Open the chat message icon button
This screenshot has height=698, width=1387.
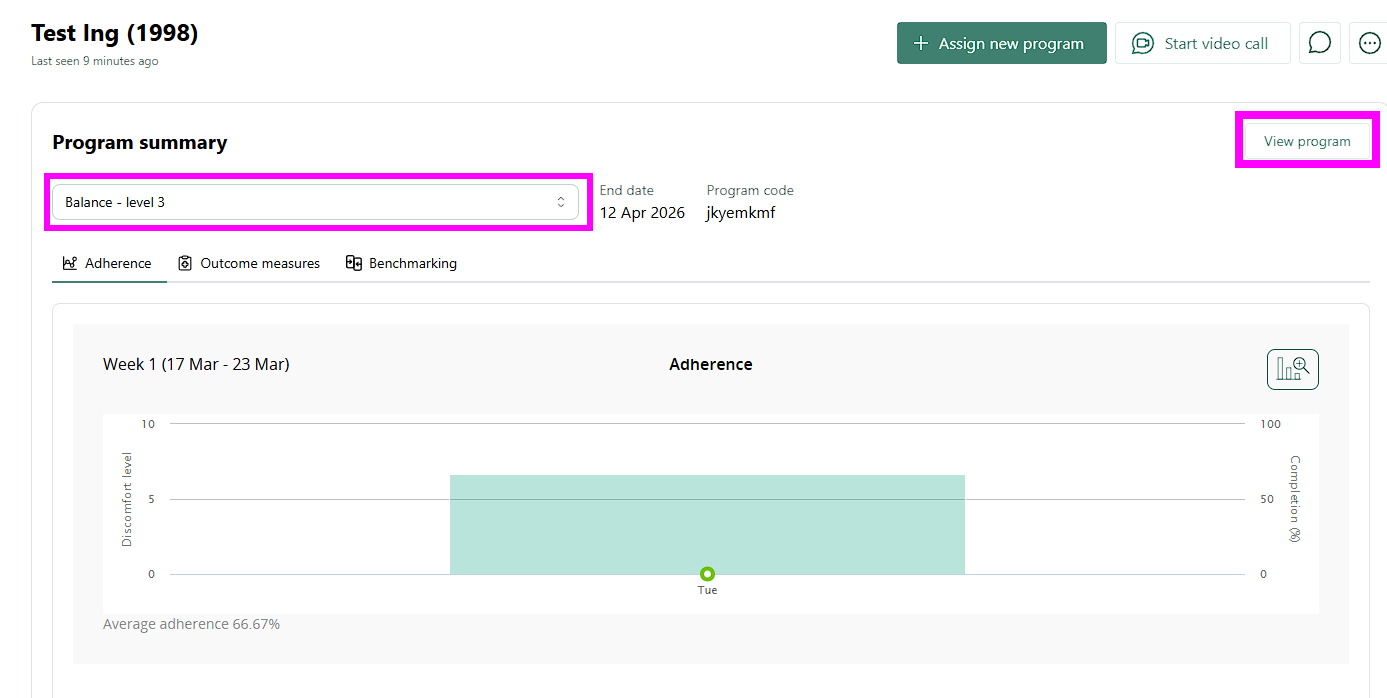click(x=1320, y=43)
